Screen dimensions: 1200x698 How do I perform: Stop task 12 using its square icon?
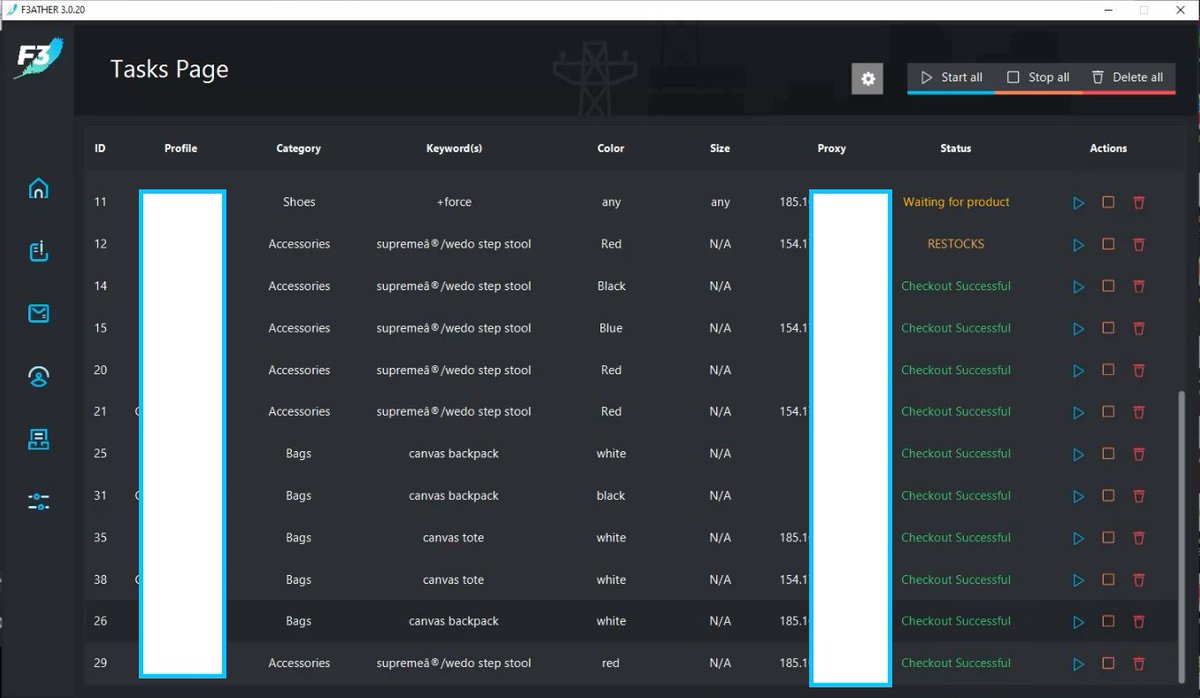[x=1108, y=244]
